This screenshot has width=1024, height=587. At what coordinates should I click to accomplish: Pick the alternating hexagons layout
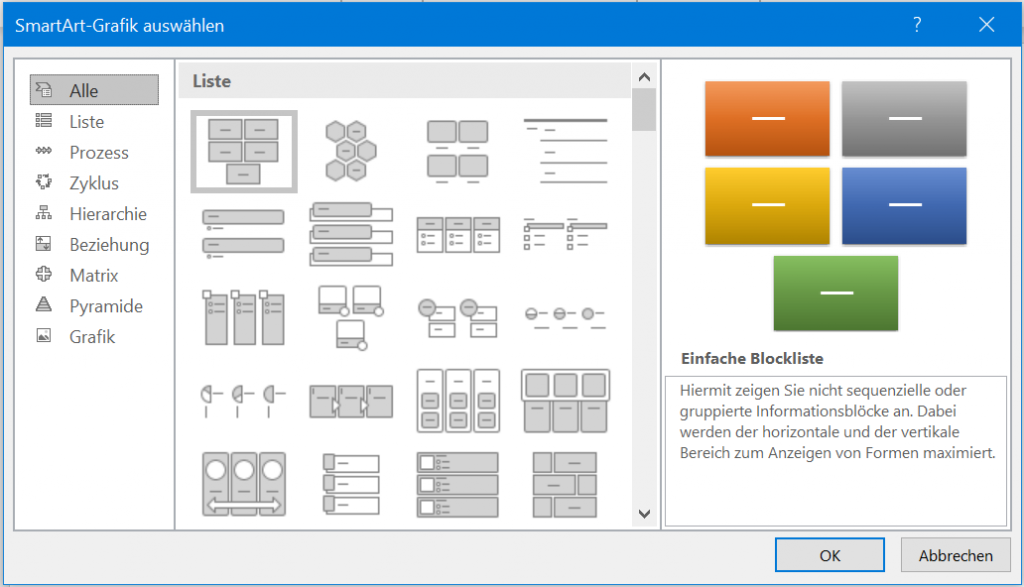351,151
